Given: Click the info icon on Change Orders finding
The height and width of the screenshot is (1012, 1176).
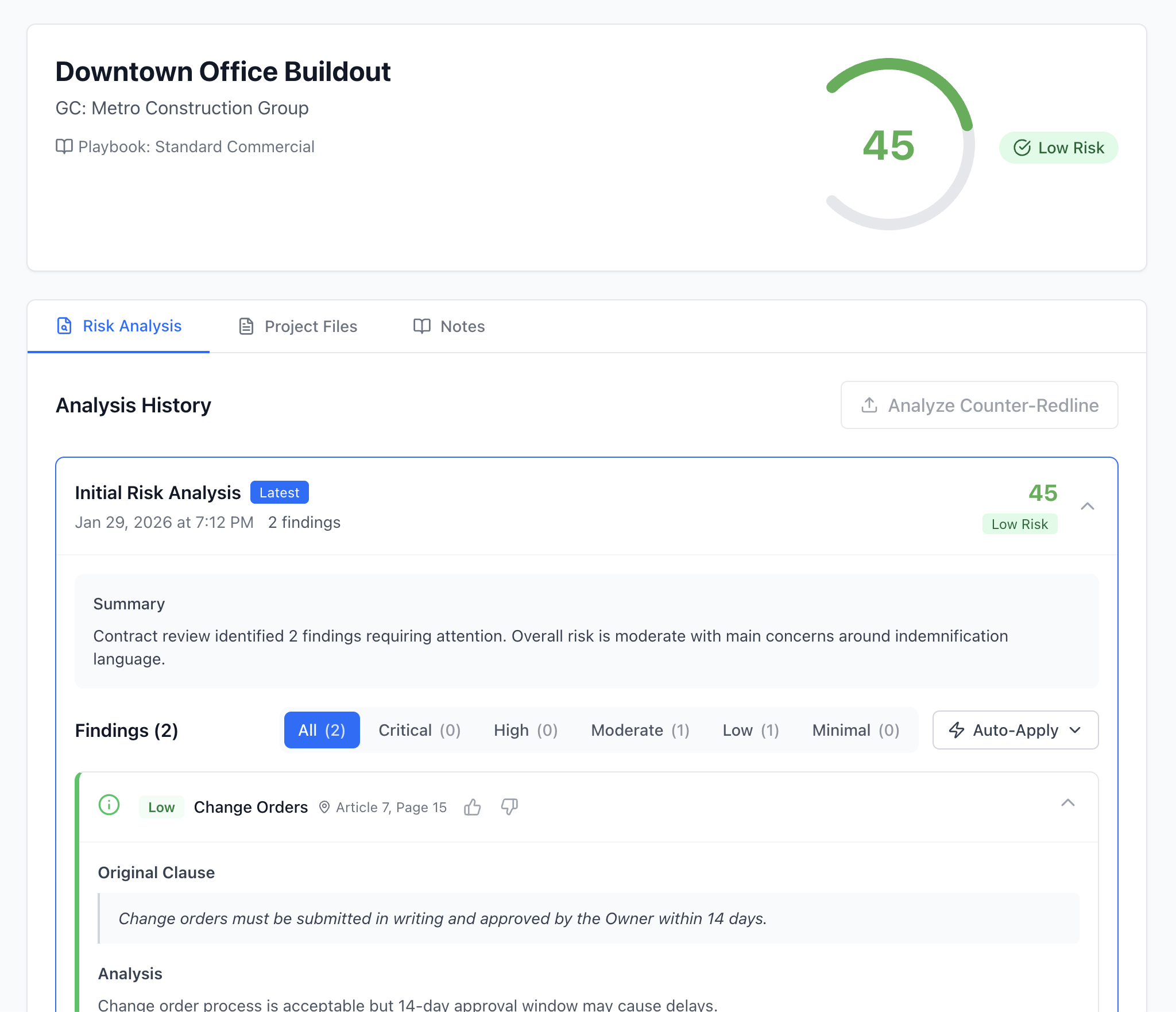Looking at the screenshot, I should pos(109,805).
